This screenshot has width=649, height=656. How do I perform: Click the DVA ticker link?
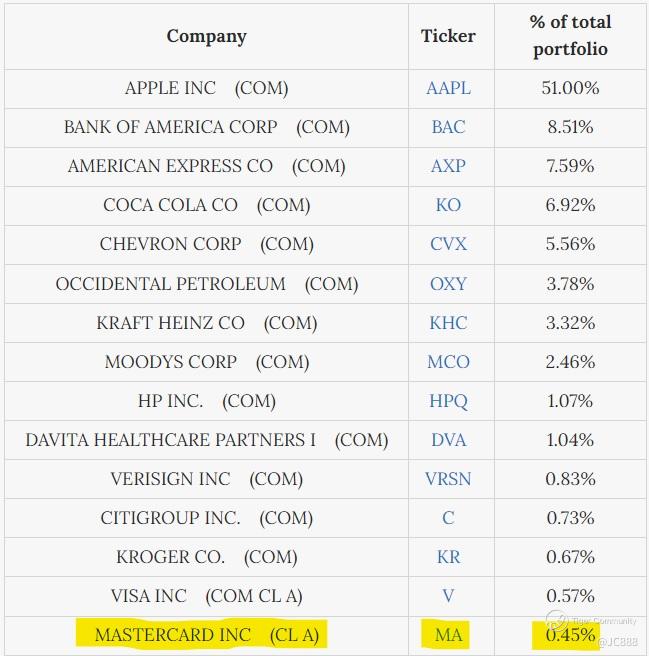click(448, 440)
